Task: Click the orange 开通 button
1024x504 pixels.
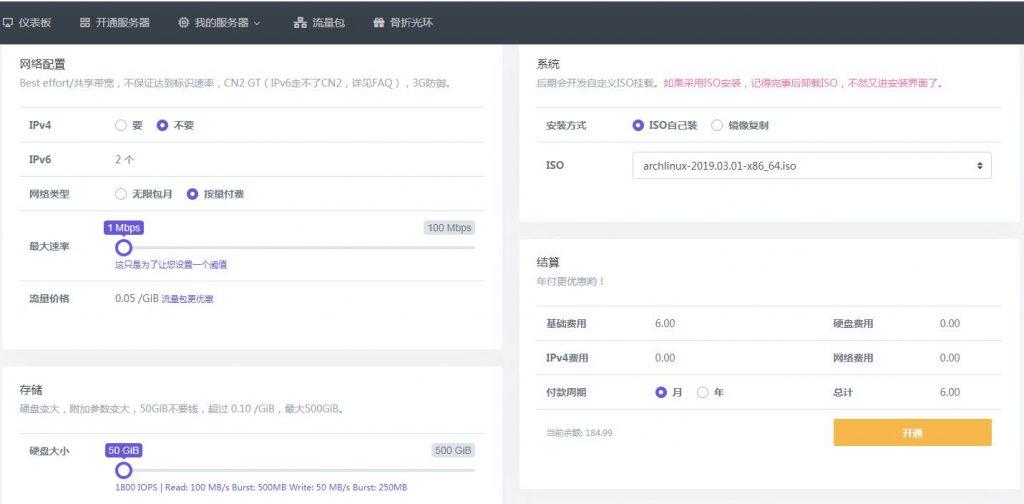Action: click(x=912, y=432)
